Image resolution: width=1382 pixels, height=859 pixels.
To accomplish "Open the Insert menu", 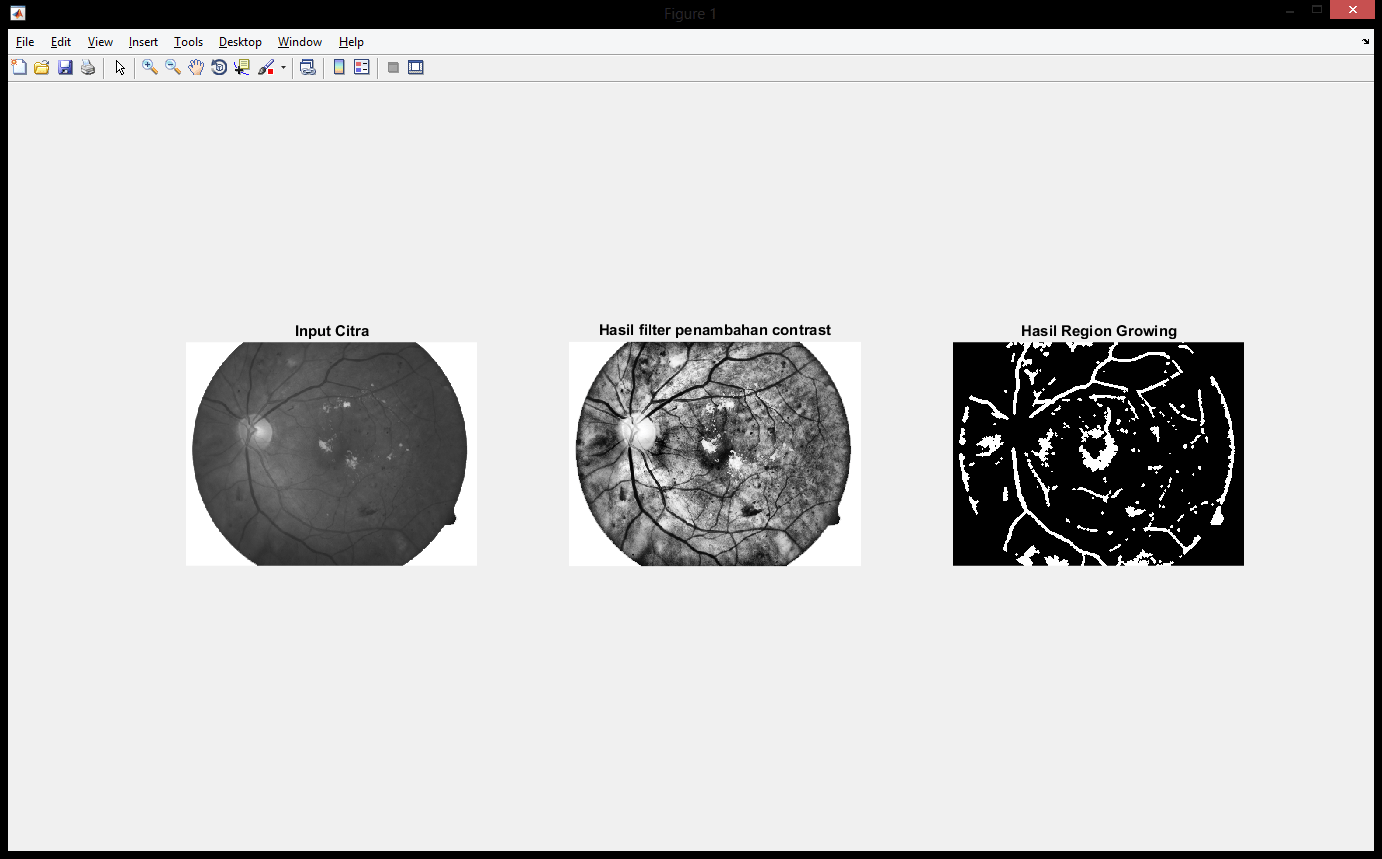I will tap(143, 42).
